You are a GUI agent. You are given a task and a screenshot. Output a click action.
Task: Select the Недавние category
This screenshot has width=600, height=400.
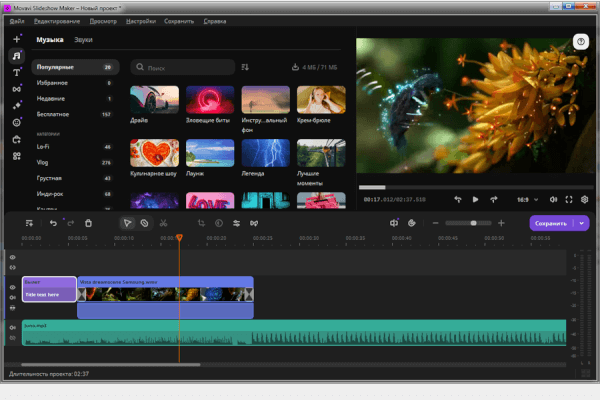75,98
